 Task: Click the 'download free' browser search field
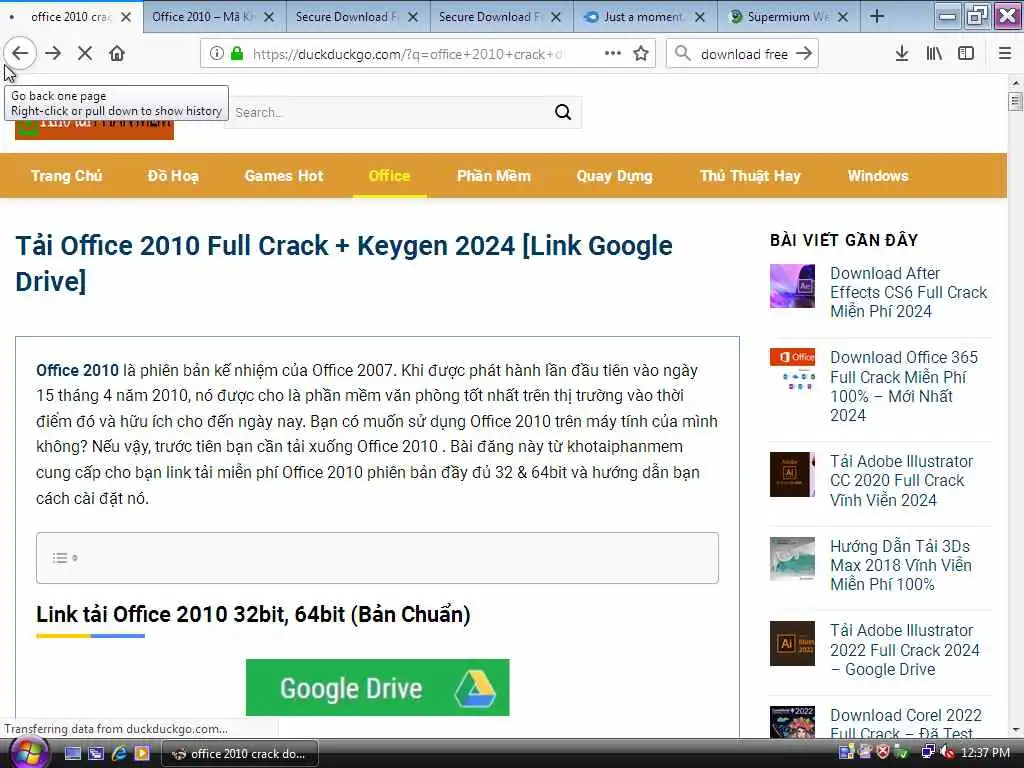click(744, 54)
